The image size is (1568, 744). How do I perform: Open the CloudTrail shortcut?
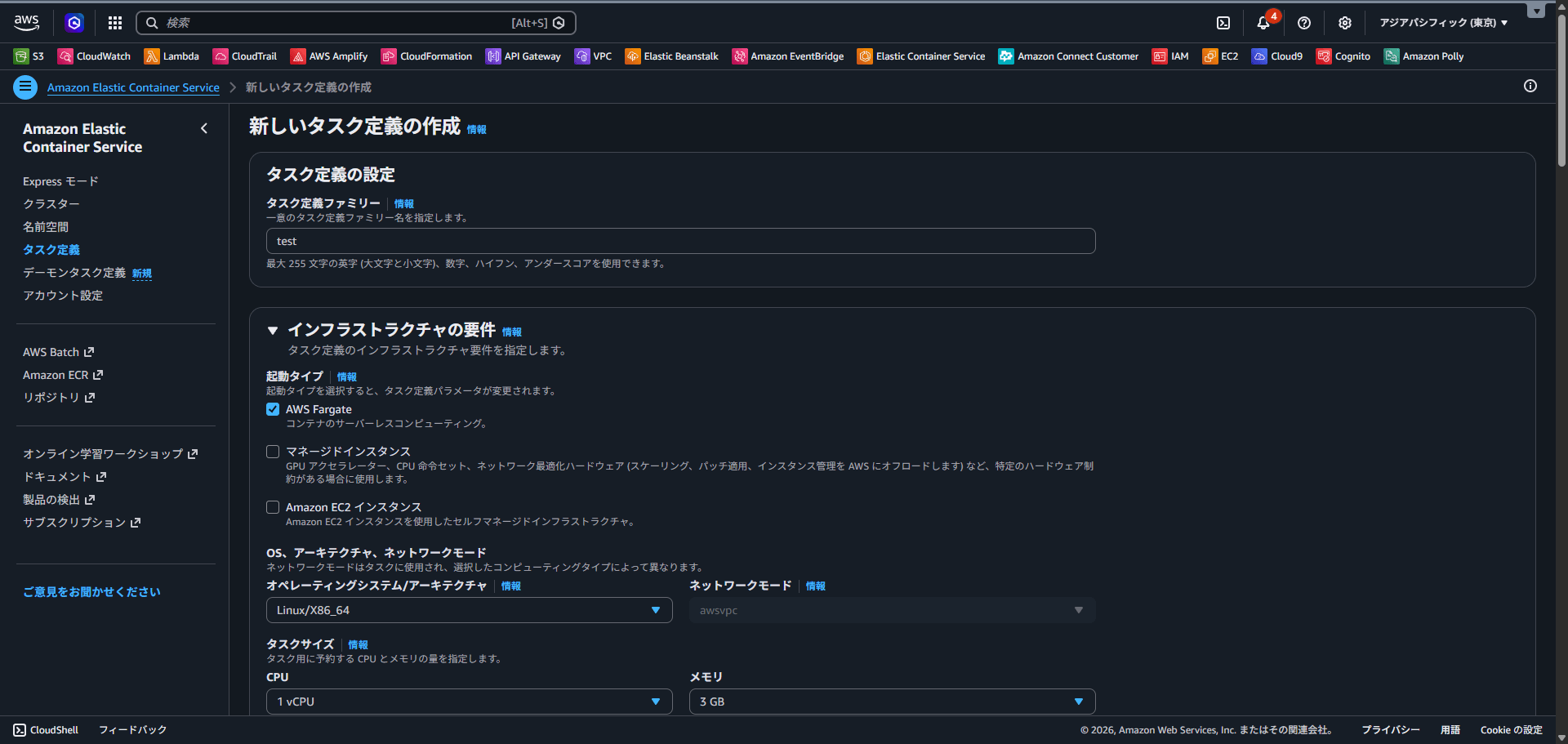tap(245, 56)
